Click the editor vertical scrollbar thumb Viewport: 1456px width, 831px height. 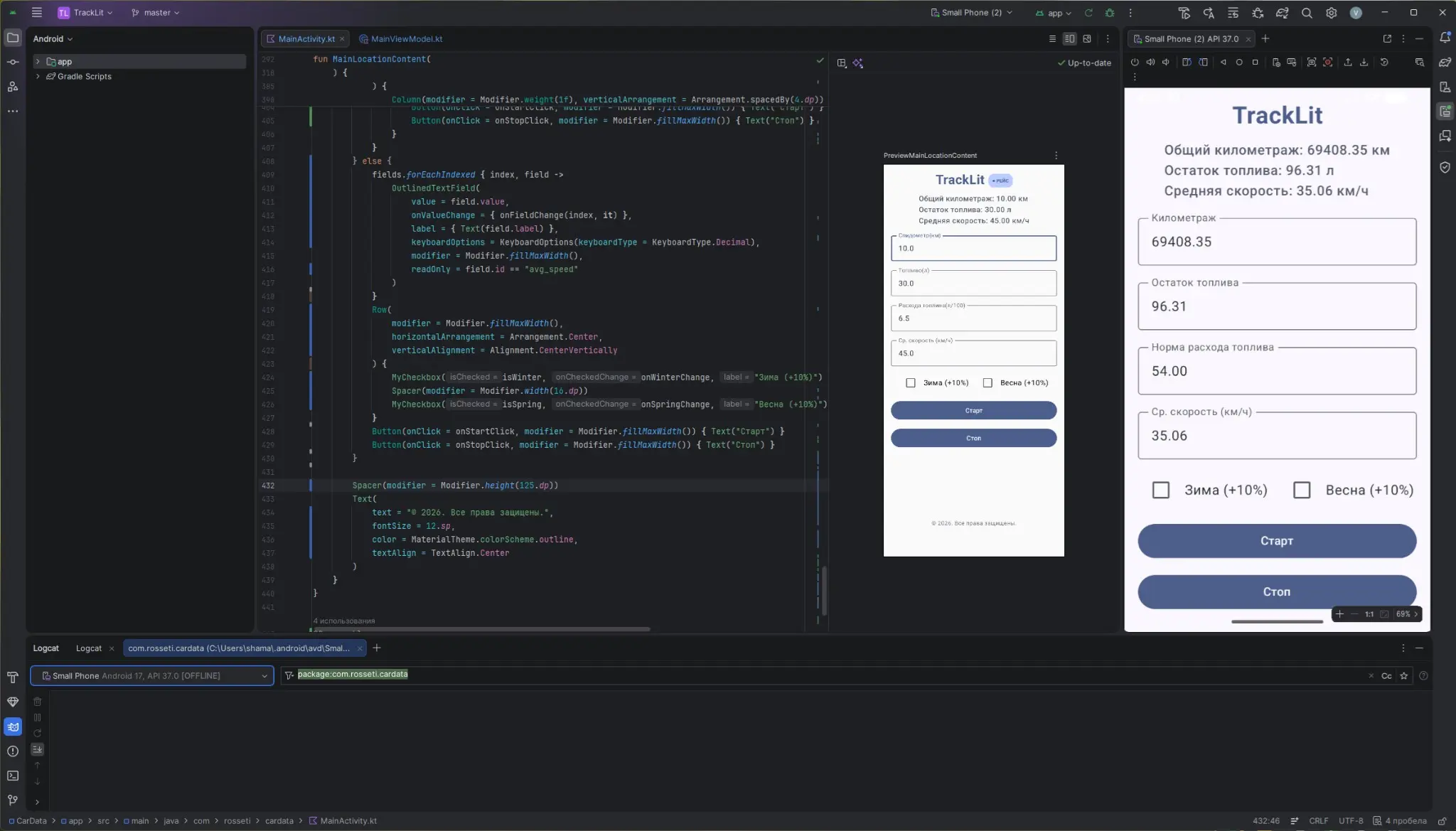click(825, 590)
